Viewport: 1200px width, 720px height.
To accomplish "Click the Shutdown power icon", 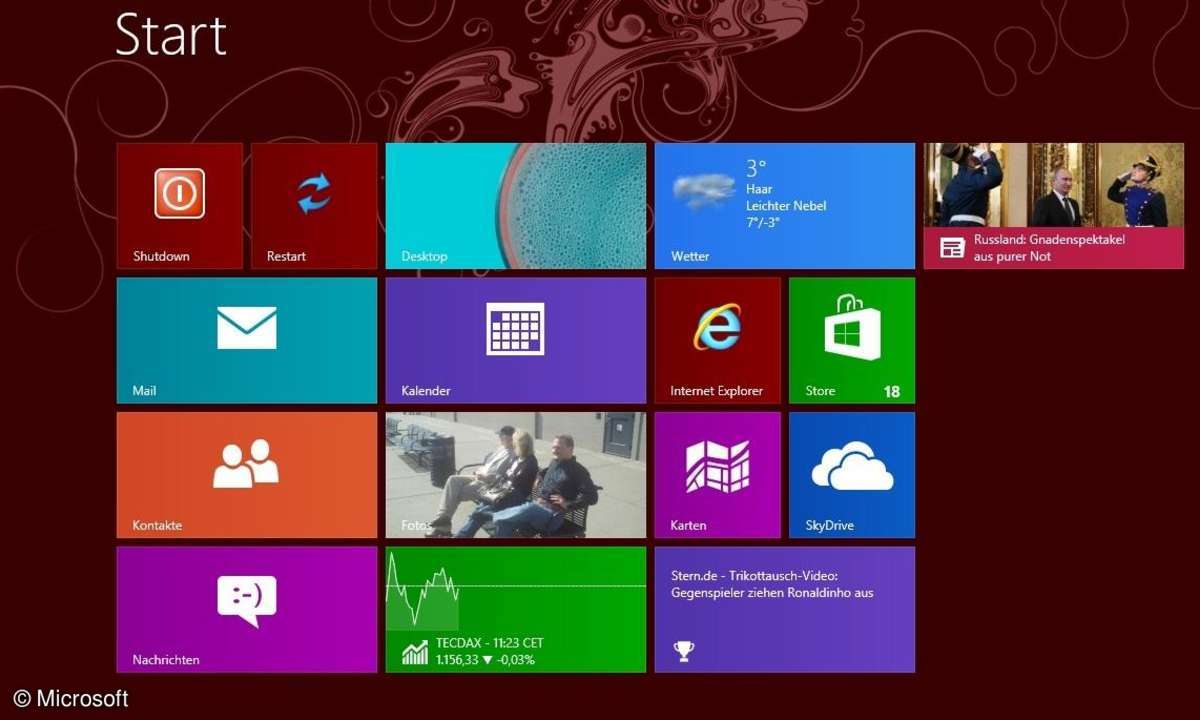I will (x=180, y=193).
